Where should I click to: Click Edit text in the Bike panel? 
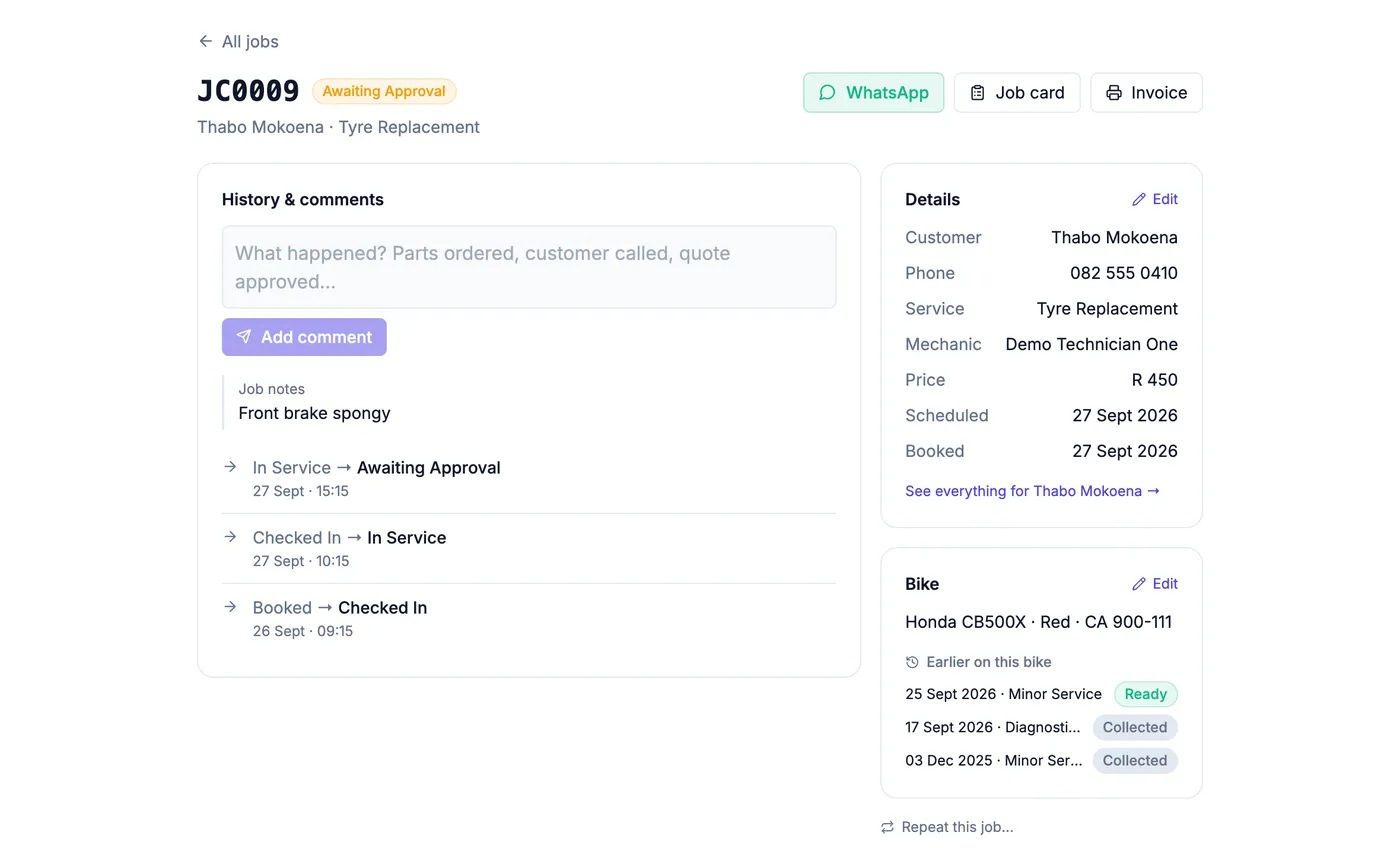(1165, 584)
